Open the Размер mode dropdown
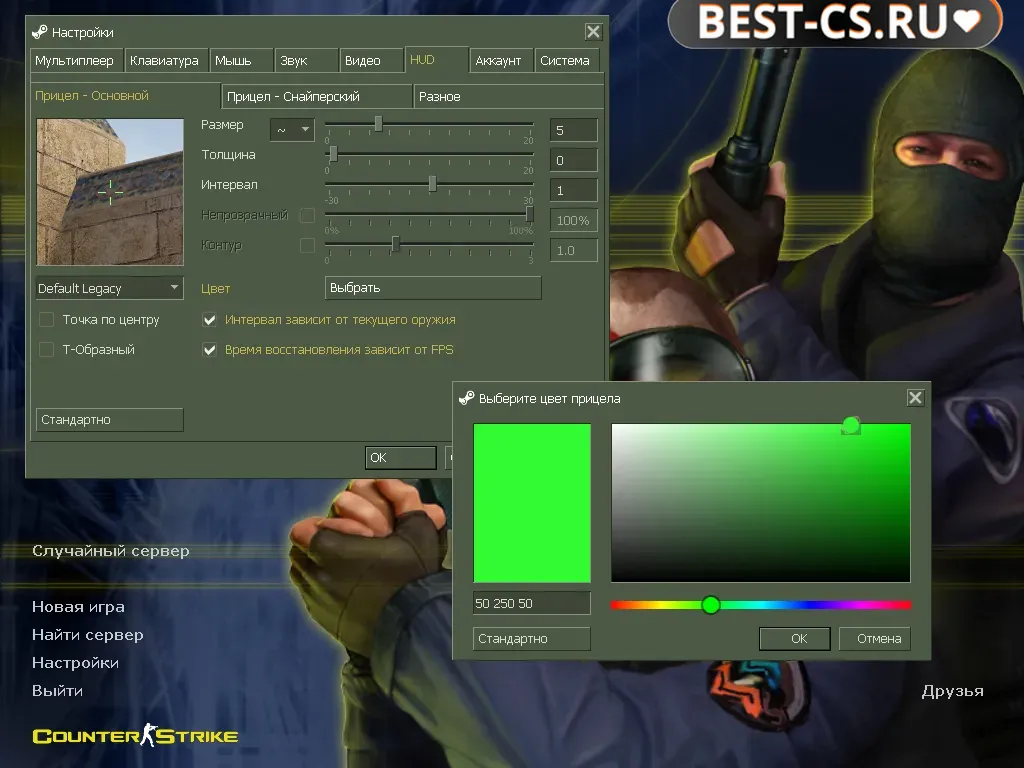This screenshot has width=1024, height=768. 292,129
